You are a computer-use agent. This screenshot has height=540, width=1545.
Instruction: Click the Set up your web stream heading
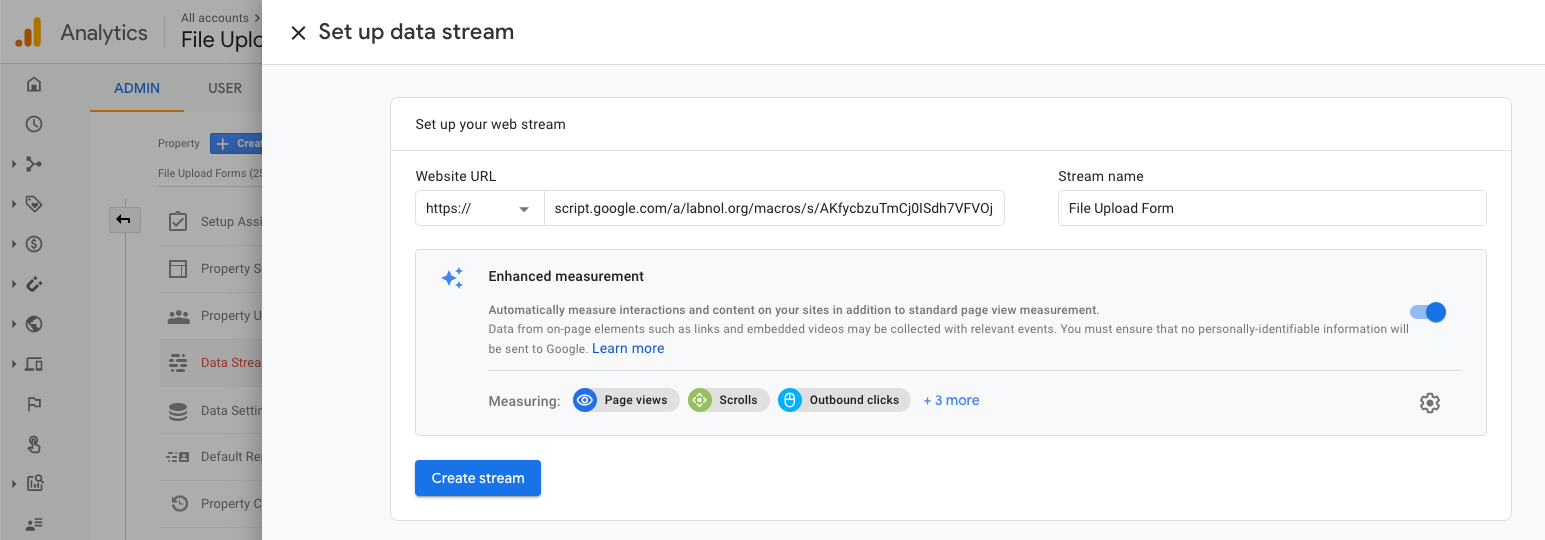pyautogui.click(x=490, y=125)
